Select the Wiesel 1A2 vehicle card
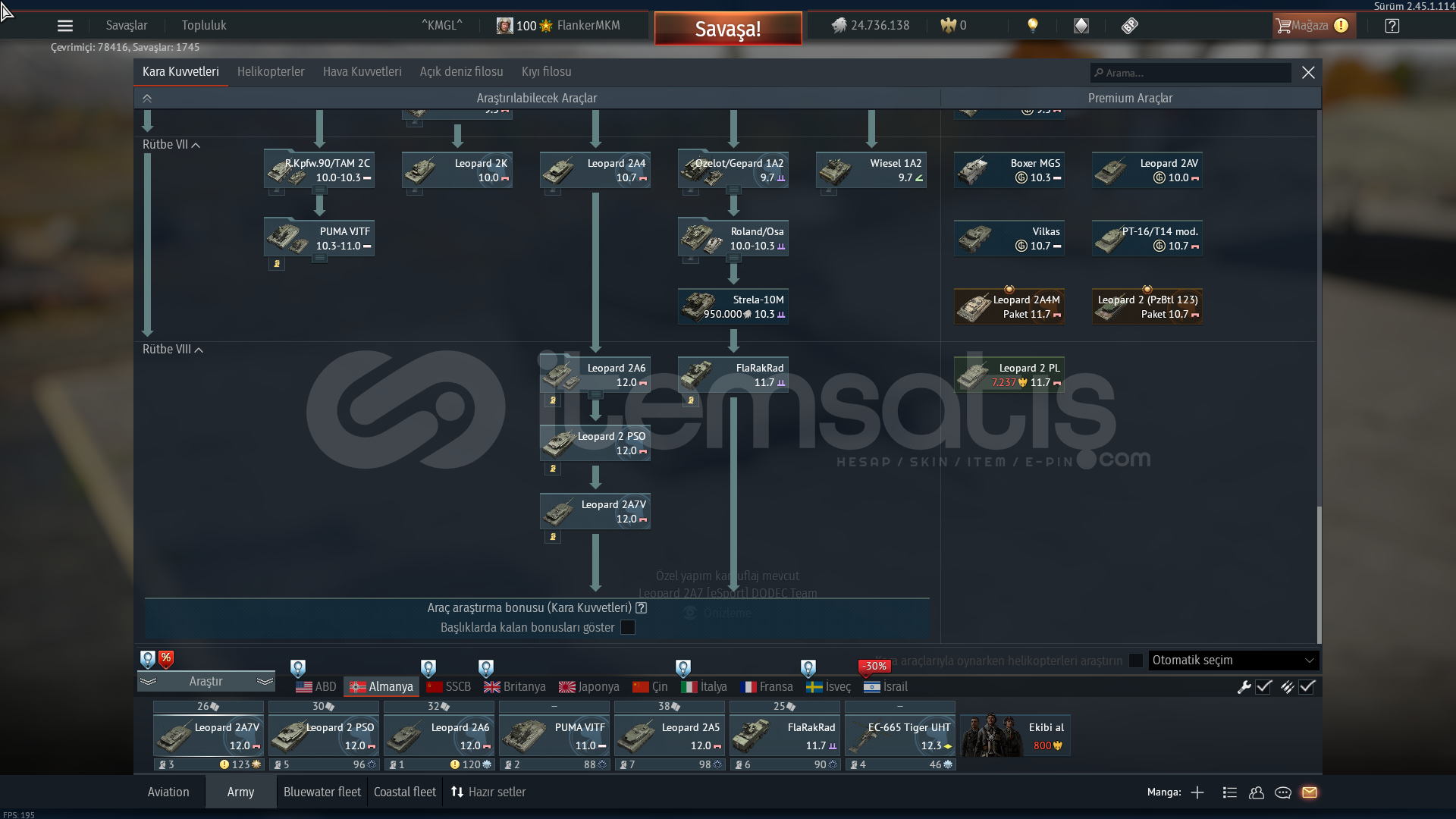The height and width of the screenshot is (819, 1456). tap(871, 171)
